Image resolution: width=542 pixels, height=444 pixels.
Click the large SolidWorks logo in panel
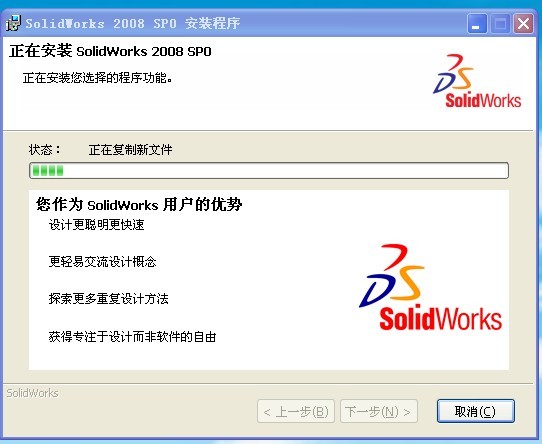tap(430, 287)
